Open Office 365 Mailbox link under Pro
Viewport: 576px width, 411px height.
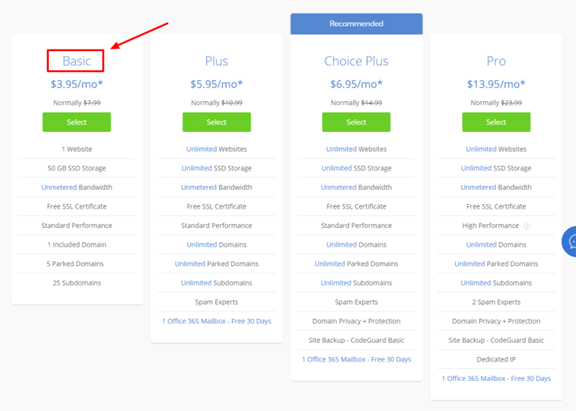coord(496,378)
